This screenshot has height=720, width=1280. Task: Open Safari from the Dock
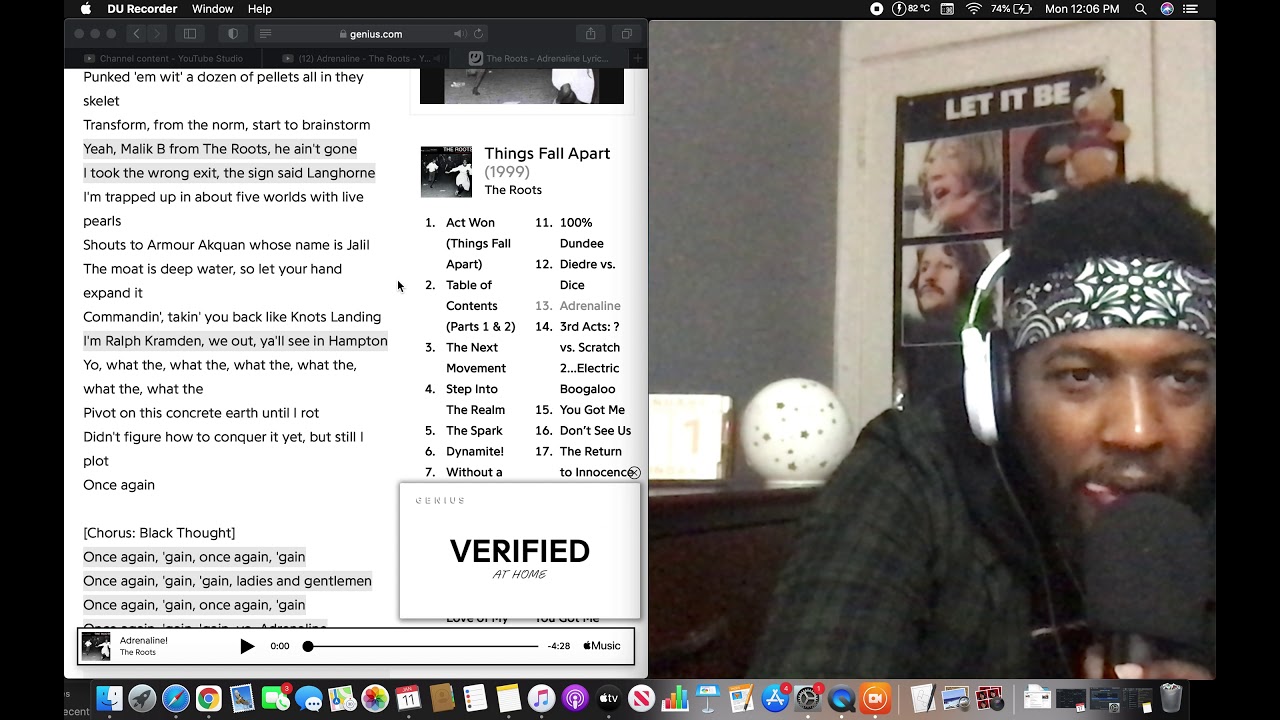click(x=176, y=698)
